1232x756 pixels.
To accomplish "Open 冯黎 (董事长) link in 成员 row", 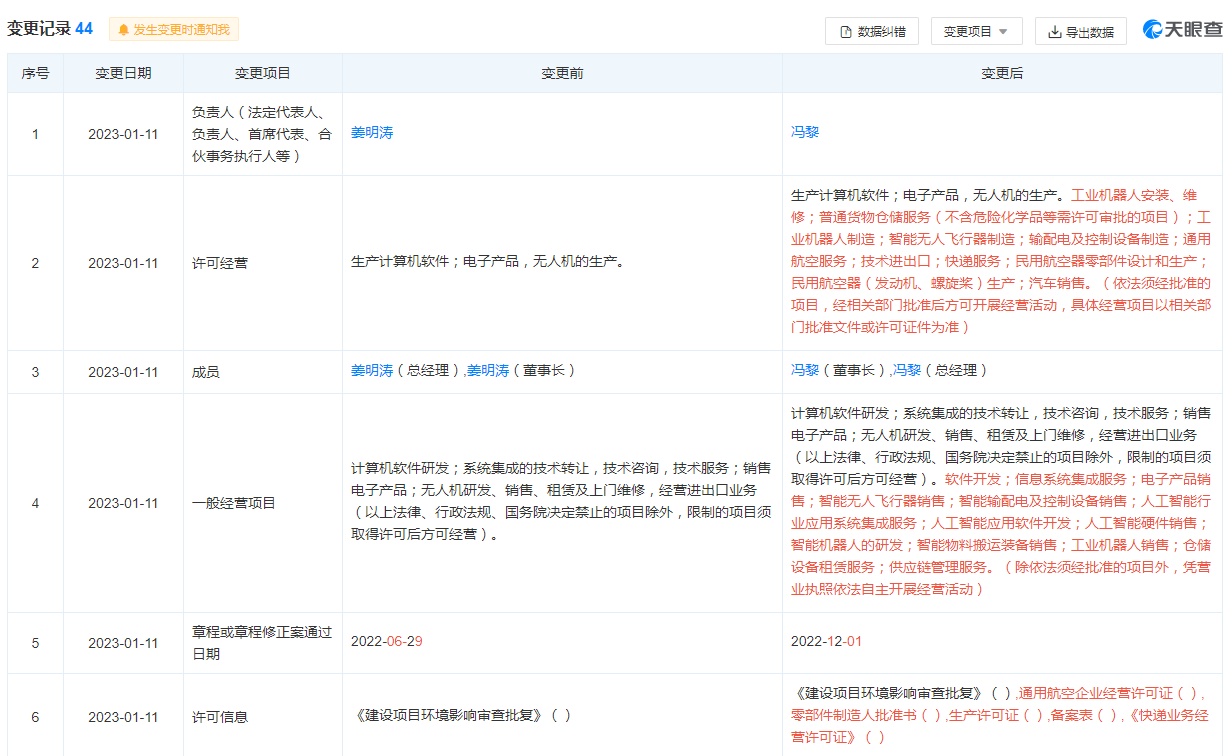I will 805,371.
